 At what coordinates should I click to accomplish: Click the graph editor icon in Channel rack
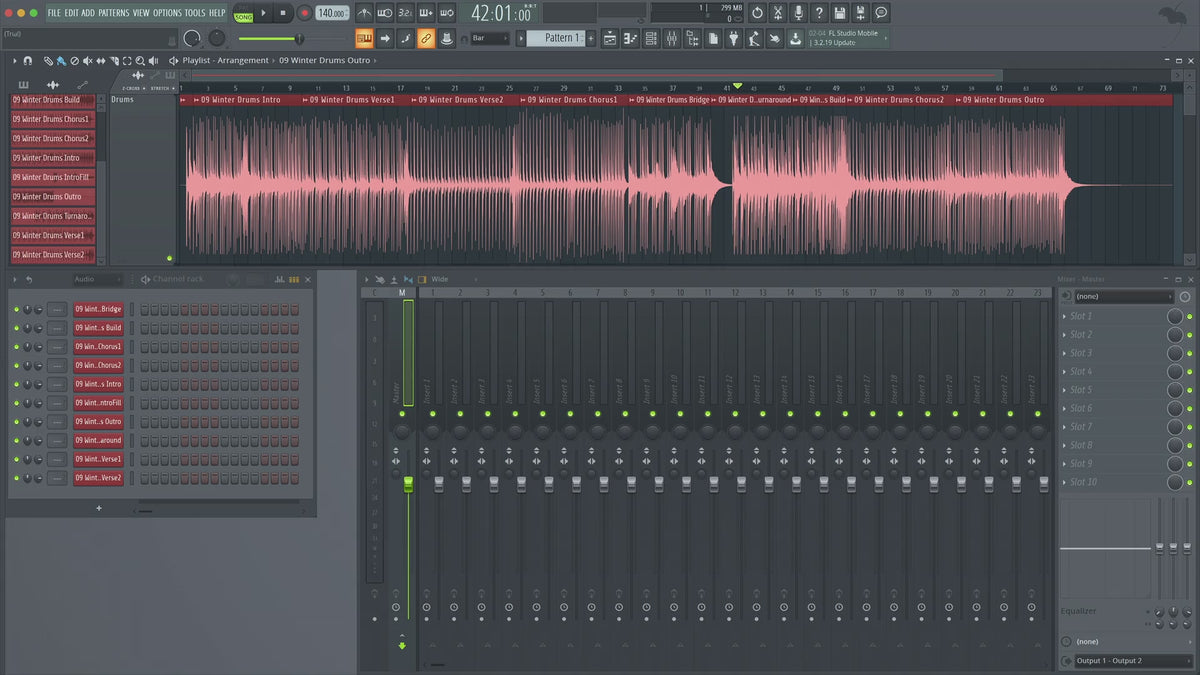tap(280, 280)
